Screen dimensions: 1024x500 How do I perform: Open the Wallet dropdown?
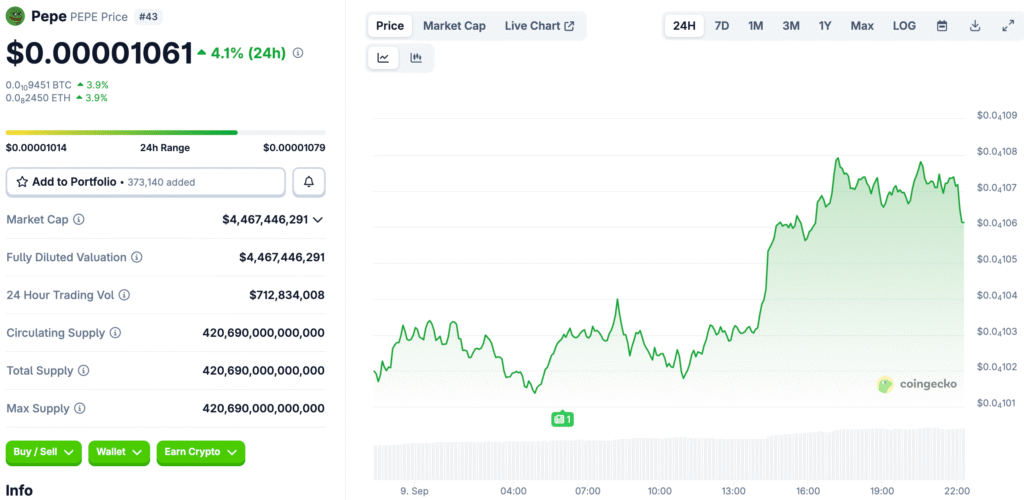119,452
